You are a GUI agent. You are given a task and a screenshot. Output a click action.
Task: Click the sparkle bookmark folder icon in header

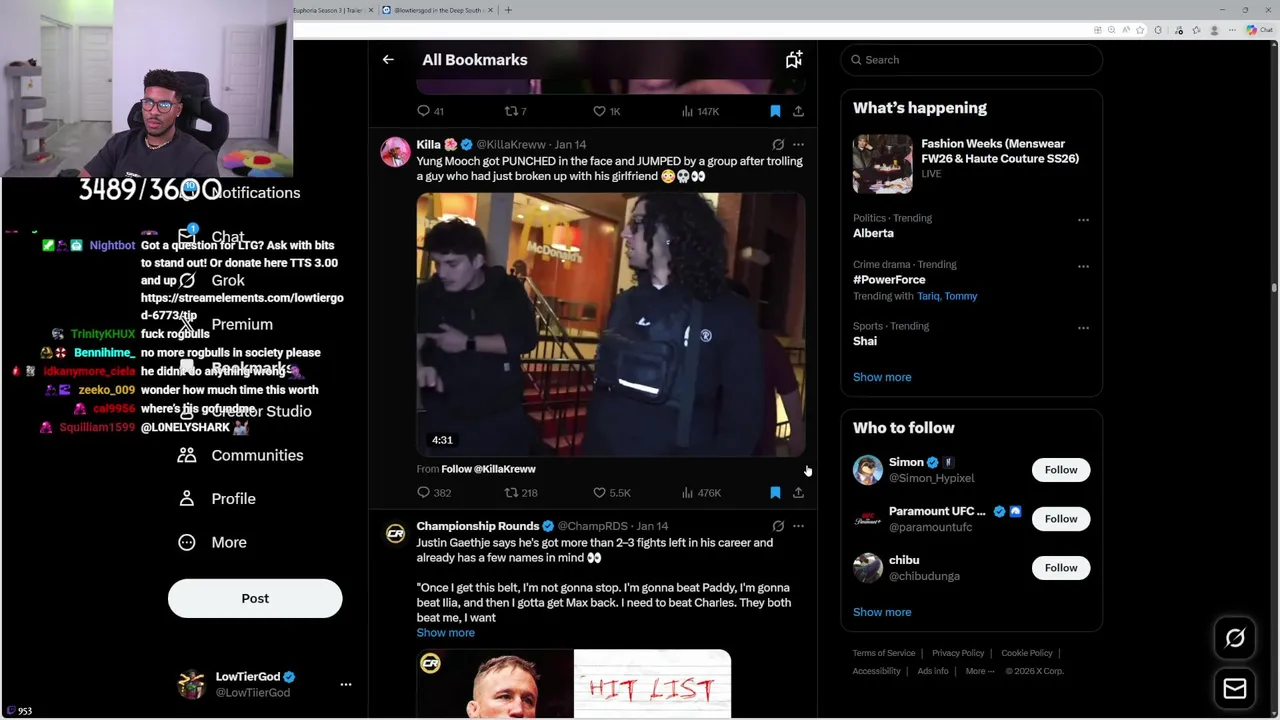pyautogui.click(x=793, y=60)
